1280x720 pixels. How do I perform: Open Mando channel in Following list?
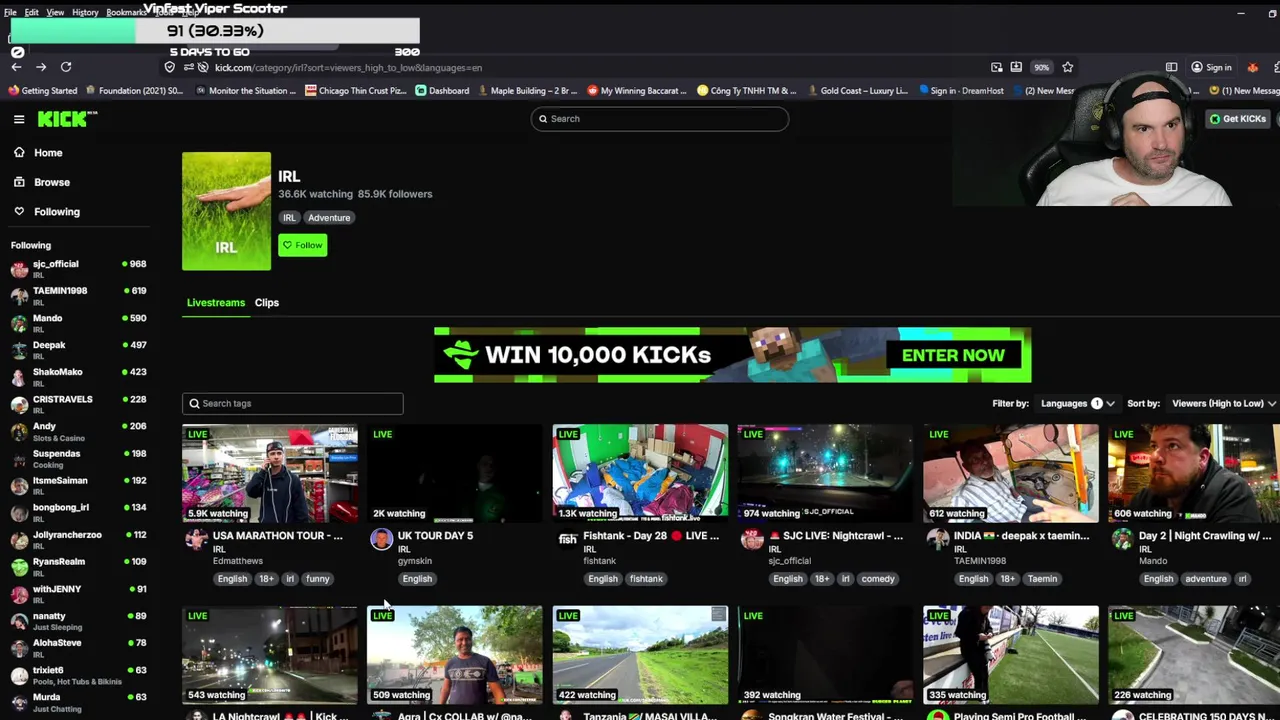click(x=78, y=322)
